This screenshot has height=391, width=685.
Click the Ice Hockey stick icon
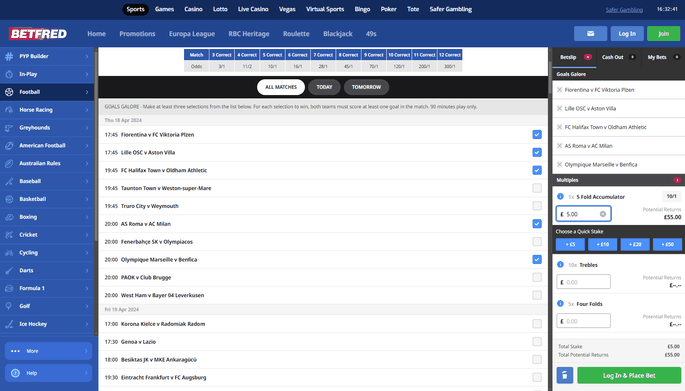(x=9, y=324)
